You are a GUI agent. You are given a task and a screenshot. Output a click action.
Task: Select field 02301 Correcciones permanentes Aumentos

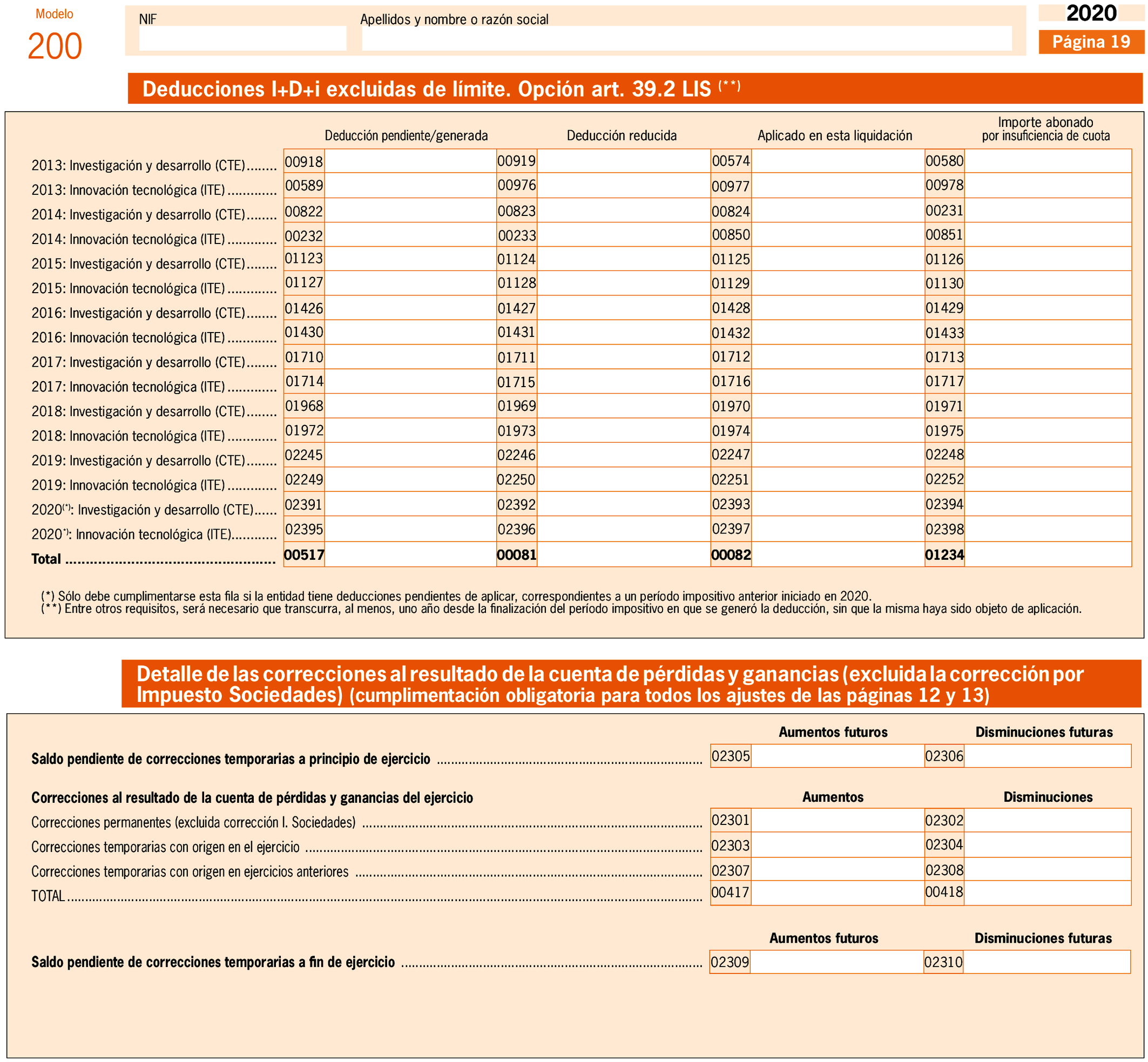click(838, 821)
